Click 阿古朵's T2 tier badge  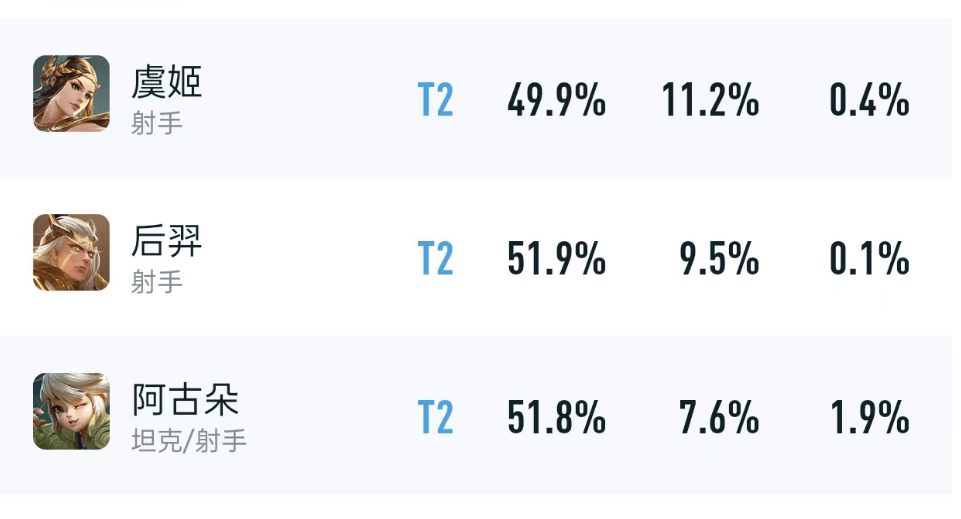click(436, 417)
